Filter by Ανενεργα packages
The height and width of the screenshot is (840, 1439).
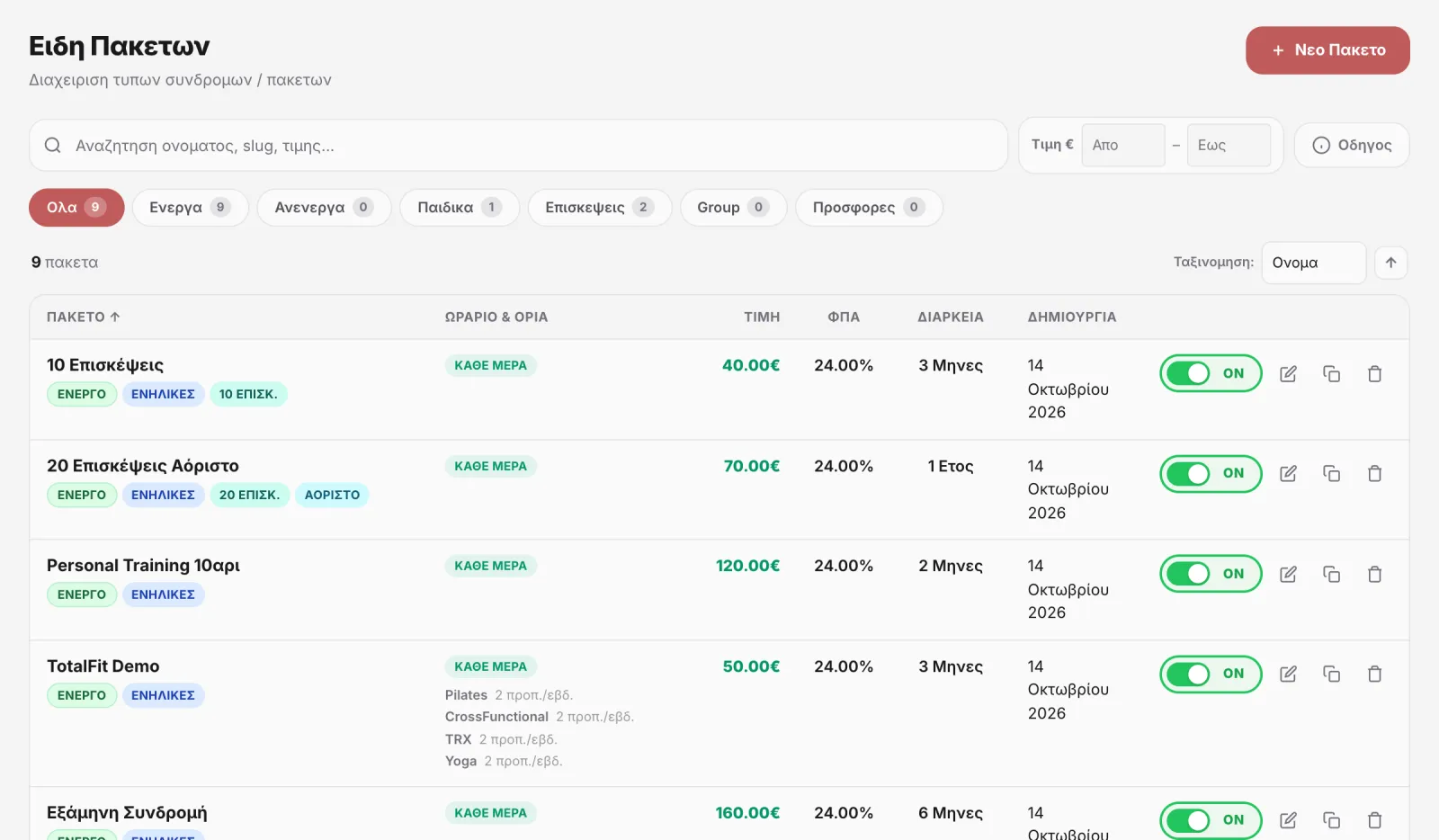click(x=324, y=208)
